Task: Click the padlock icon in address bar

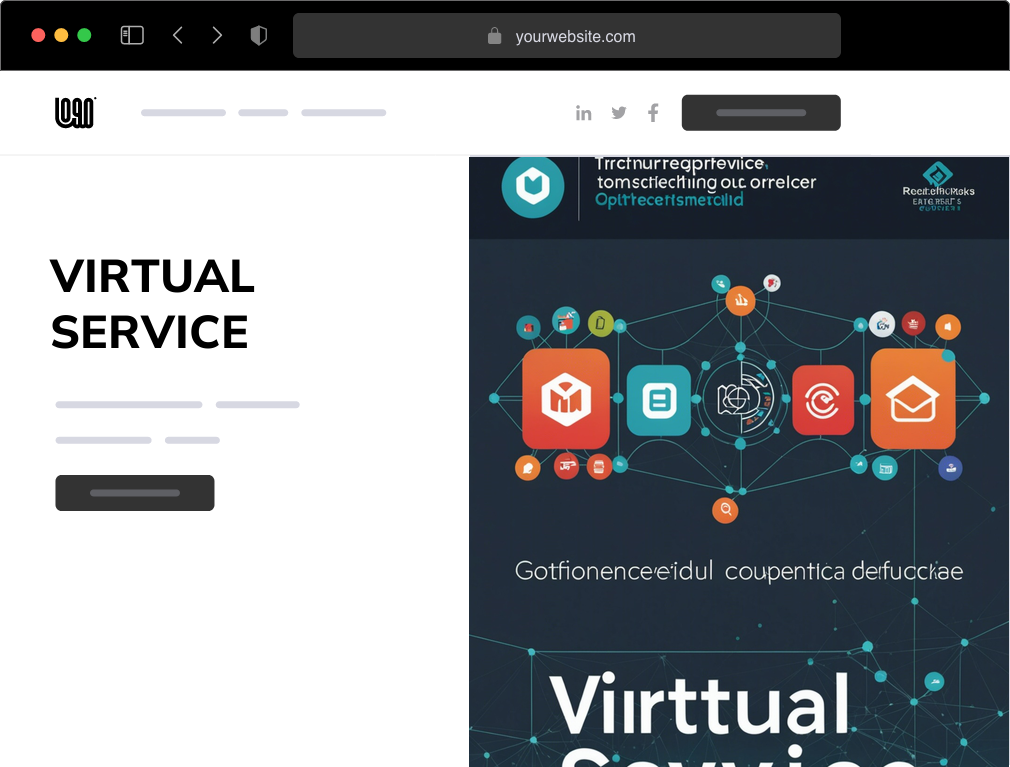Action: [x=494, y=36]
